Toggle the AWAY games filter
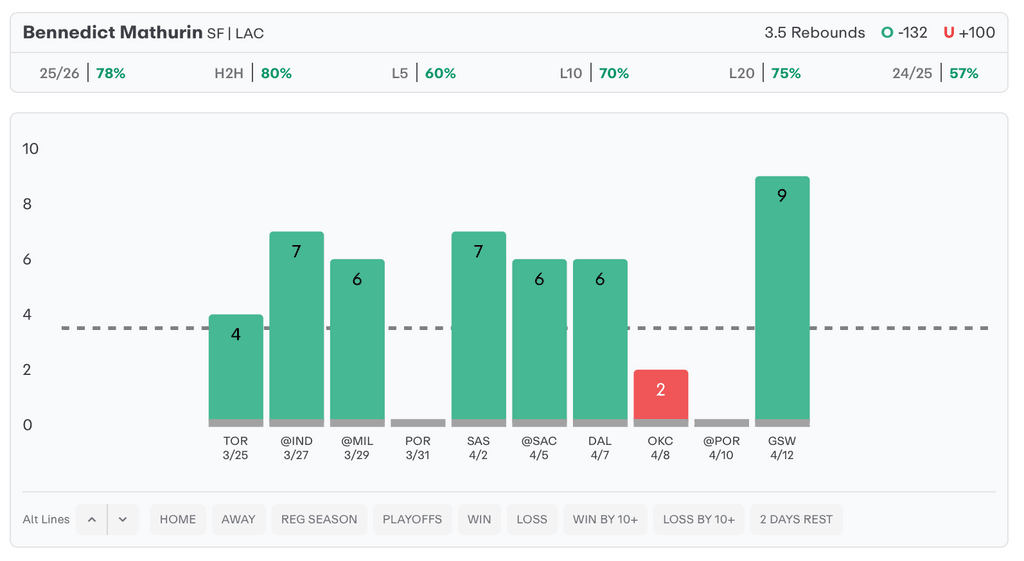Viewport: 1024px width, 561px height. [238, 519]
